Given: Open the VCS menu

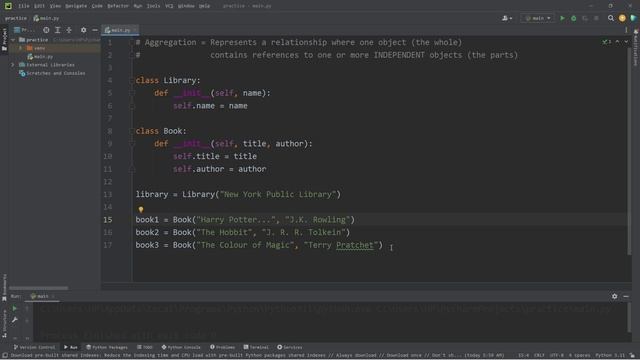Looking at the screenshot, I should point(169,6).
